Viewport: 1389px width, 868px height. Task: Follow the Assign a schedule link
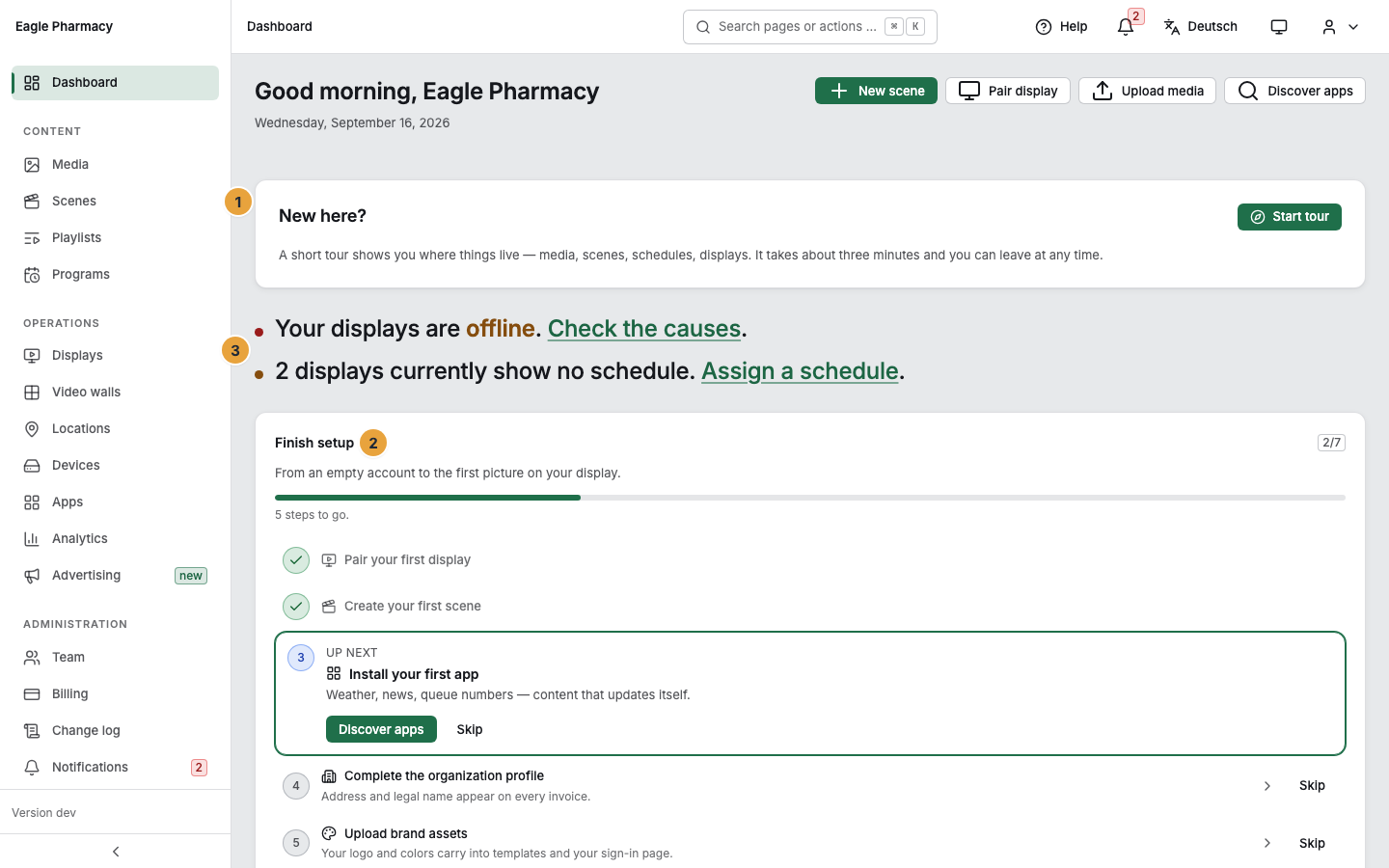800,371
